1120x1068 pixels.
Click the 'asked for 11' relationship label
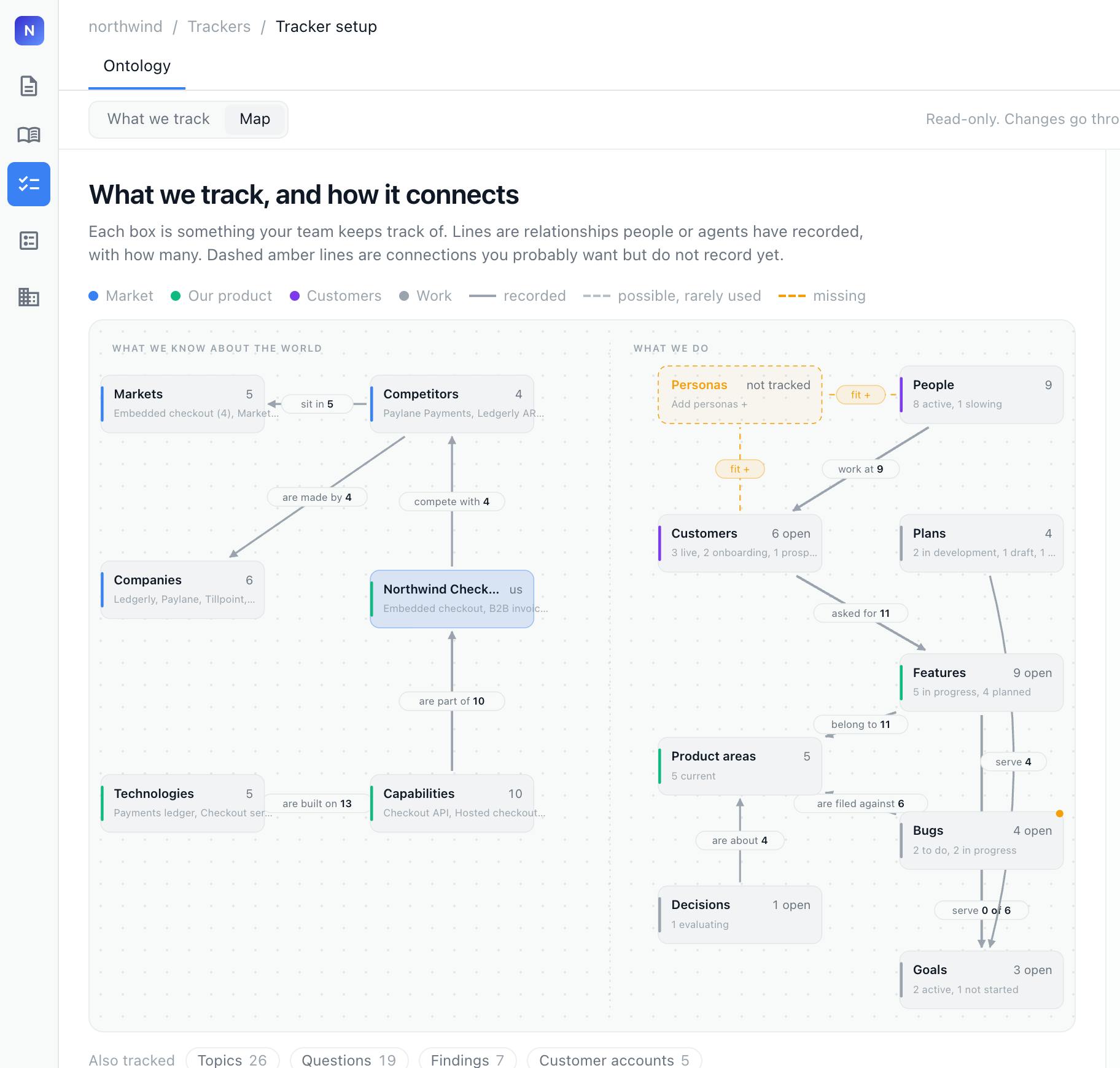(860, 613)
